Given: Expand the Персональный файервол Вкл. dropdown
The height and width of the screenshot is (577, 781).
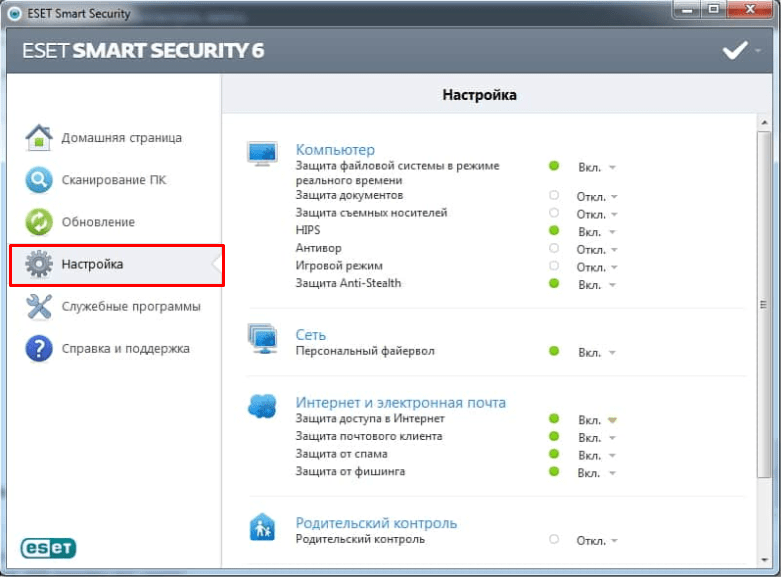Looking at the screenshot, I should click(612, 353).
